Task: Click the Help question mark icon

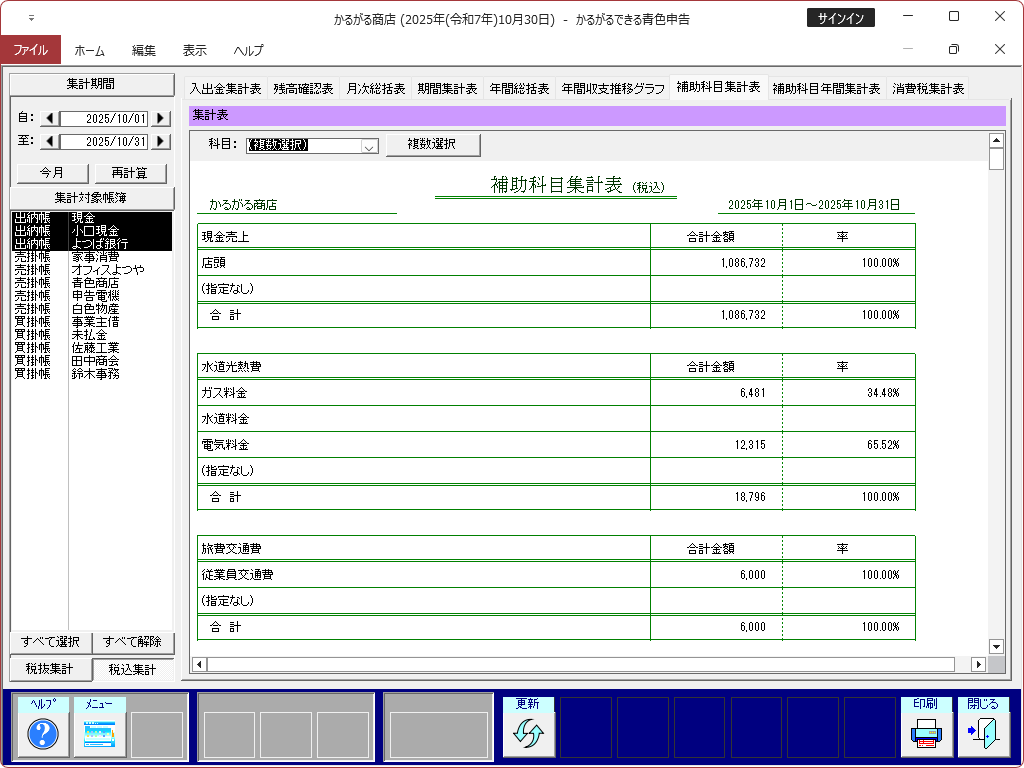Action: 43,735
